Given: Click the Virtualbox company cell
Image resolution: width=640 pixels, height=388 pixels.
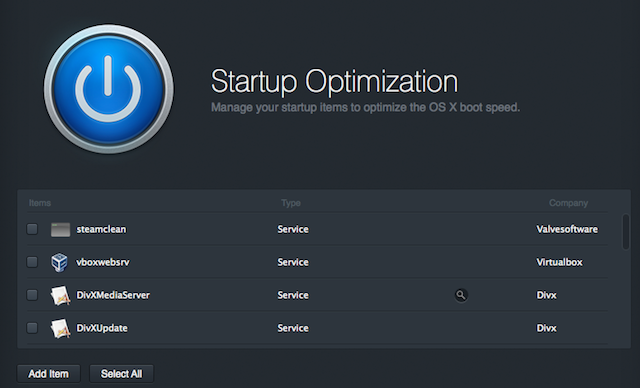Looking at the screenshot, I should (x=559, y=262).
